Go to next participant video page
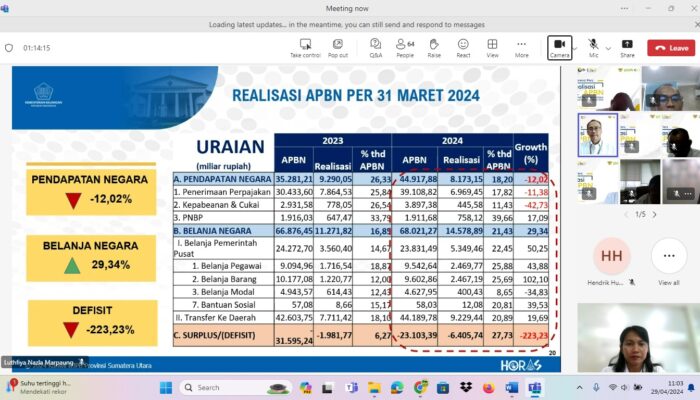Image resolution: width=700 pixels, height=400 pixels. 655,214
